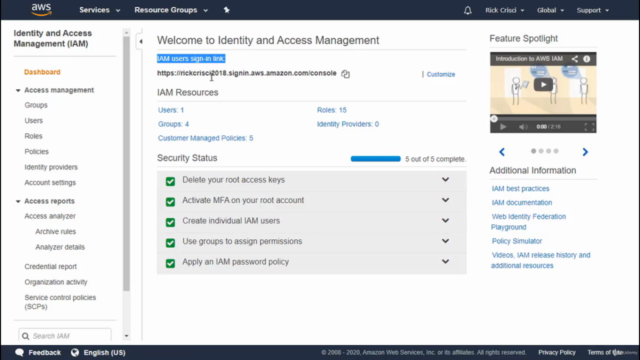
Task: Collapse the Access reports section
Action: (18, 201)
